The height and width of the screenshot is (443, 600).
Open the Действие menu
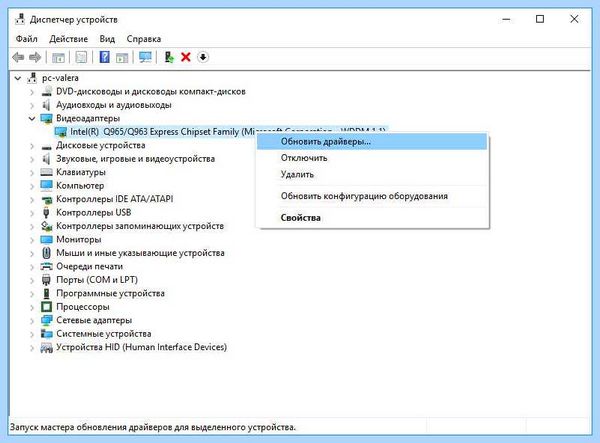(68, 39)
